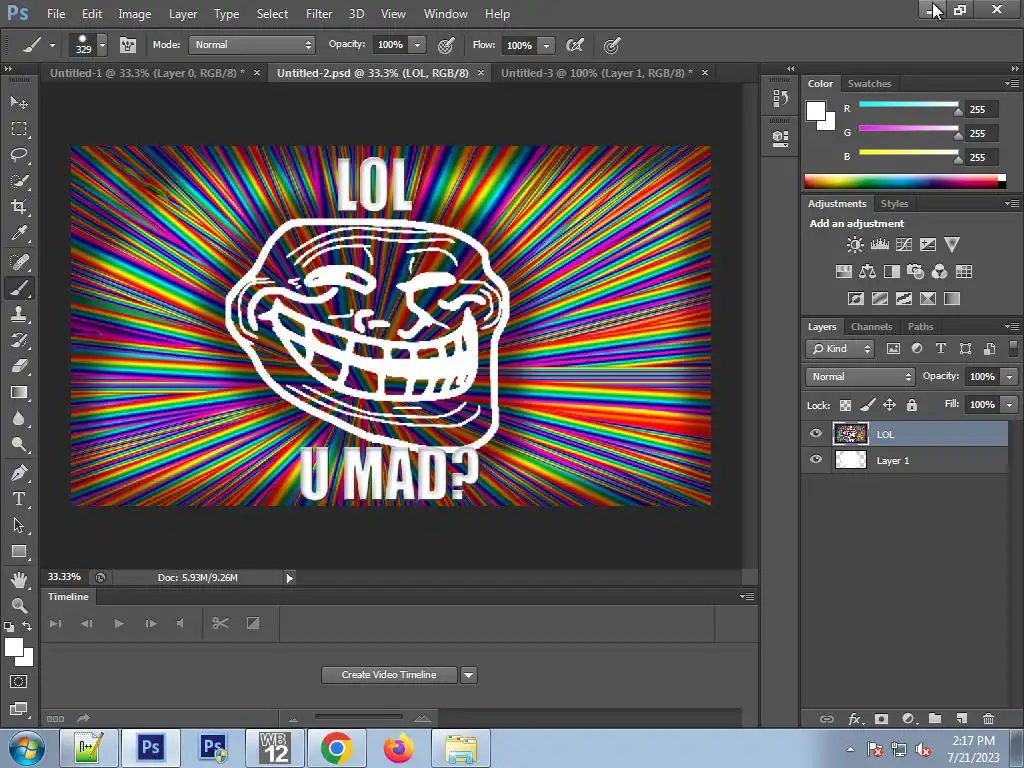Image resolution: width=1024 pixels, height=768 pixels.
Task: Delete layer with trash icon
Action: coord(988,719)
